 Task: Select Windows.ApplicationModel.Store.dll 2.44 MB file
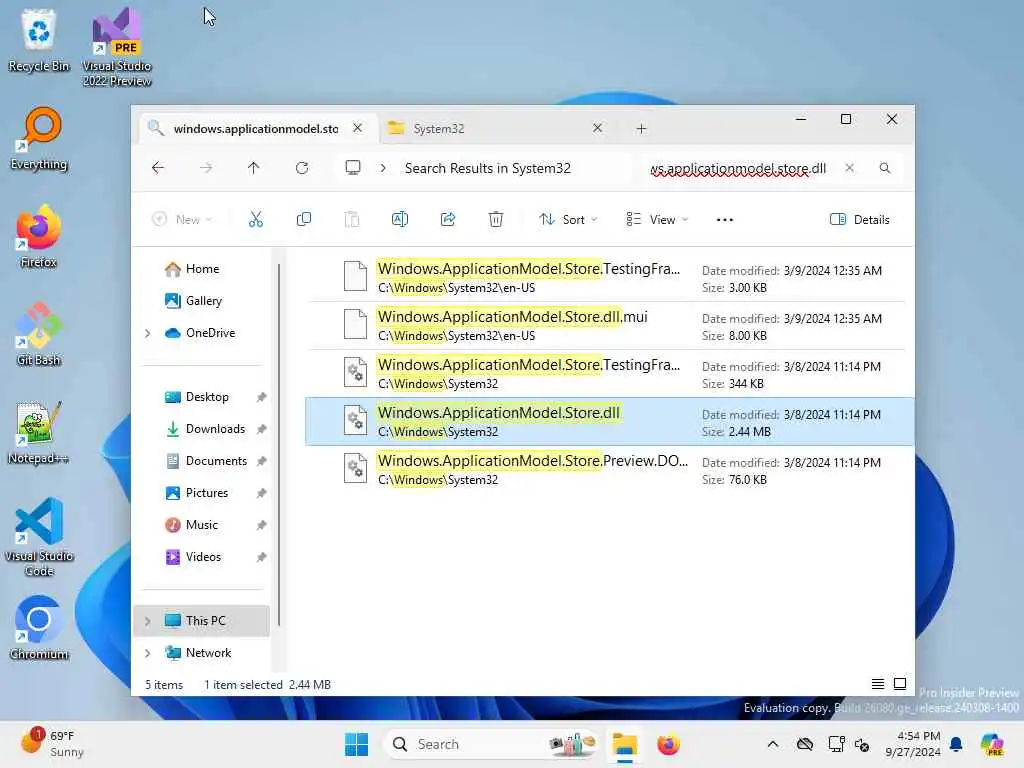(609, 422)
